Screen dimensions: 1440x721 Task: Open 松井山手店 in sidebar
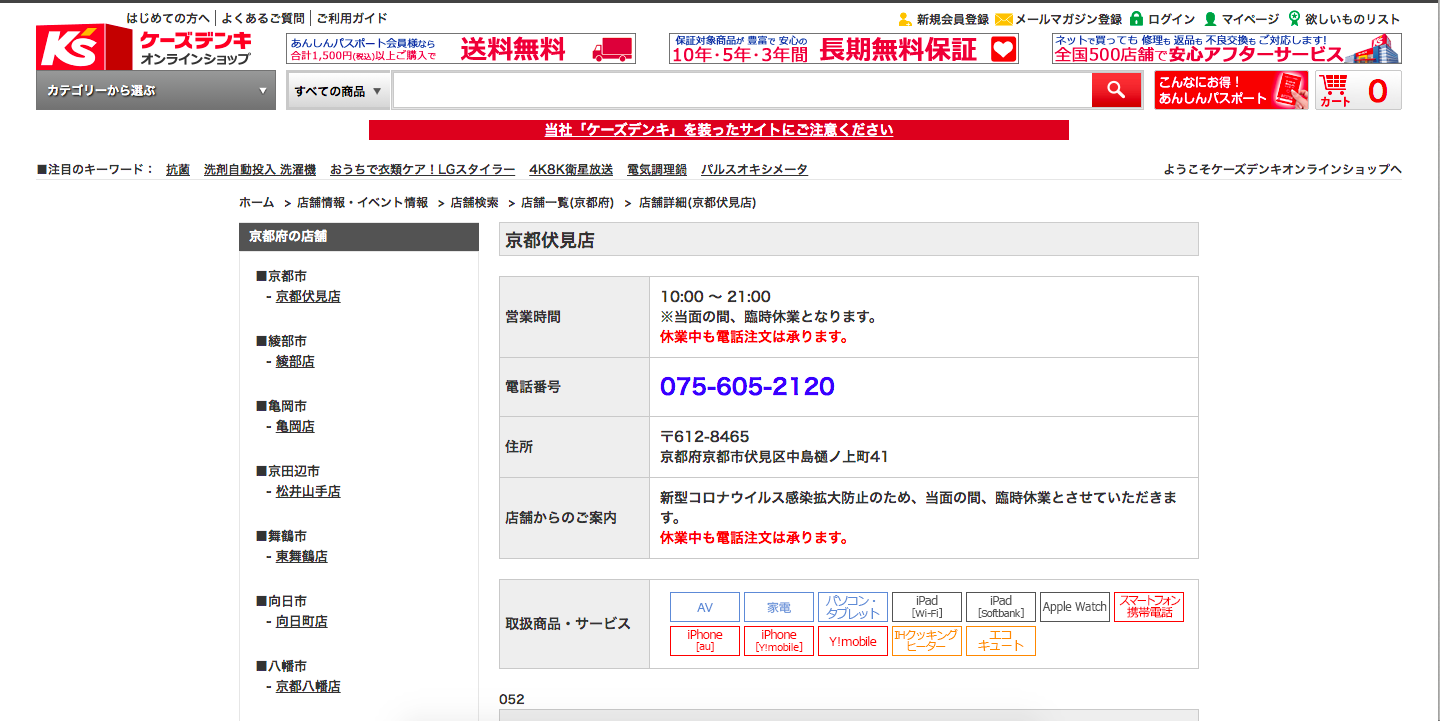(x=308, y=491)
